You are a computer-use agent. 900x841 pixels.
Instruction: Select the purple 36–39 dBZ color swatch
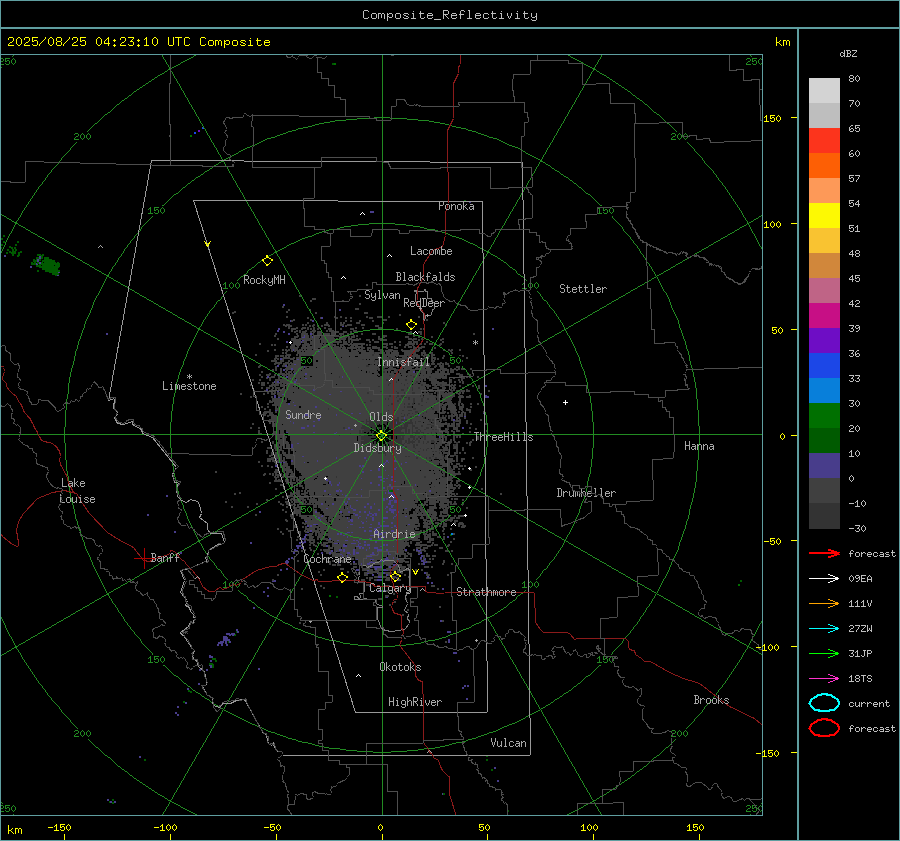tap(824, 341)
